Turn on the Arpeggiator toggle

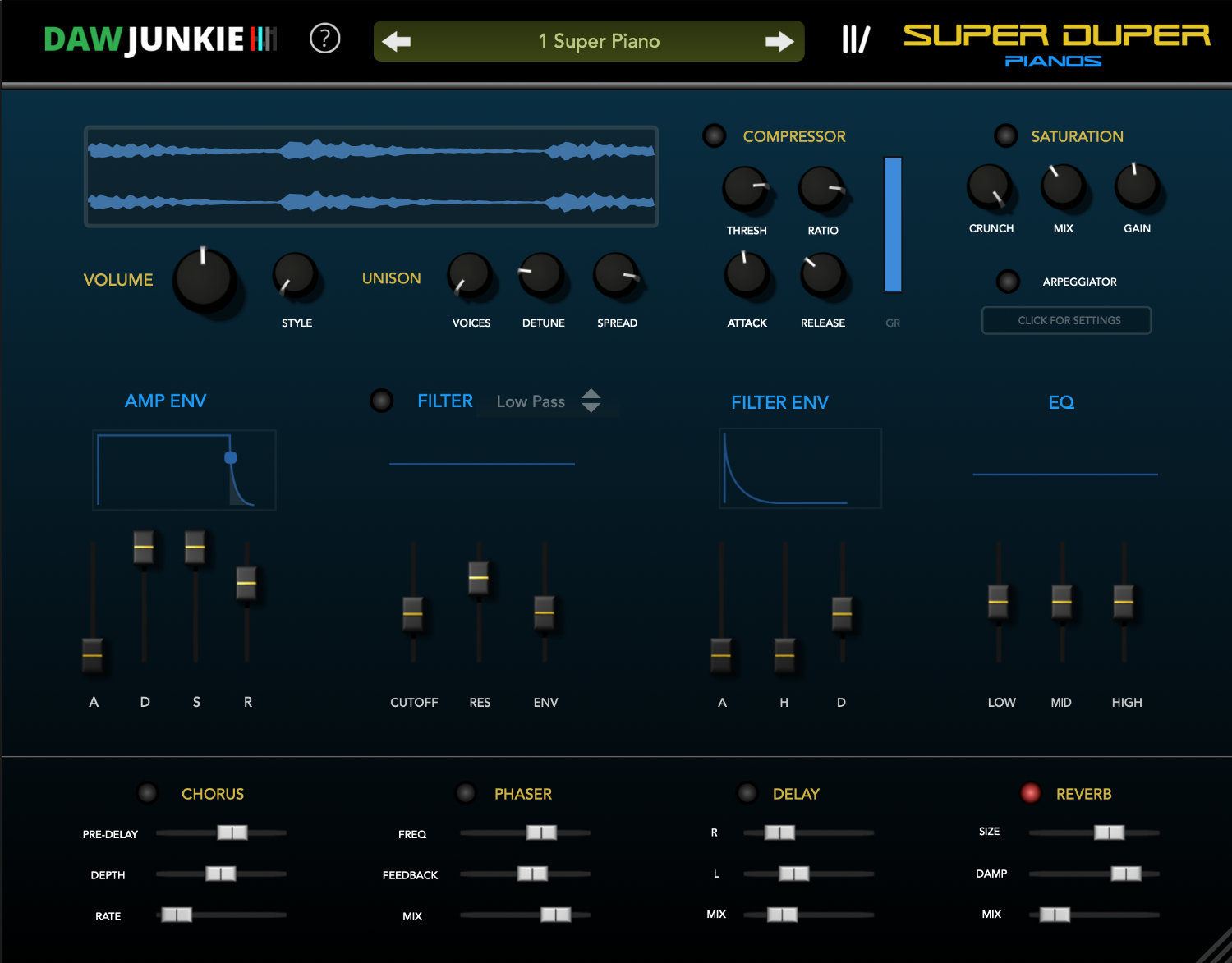[x=1008, y=282]
